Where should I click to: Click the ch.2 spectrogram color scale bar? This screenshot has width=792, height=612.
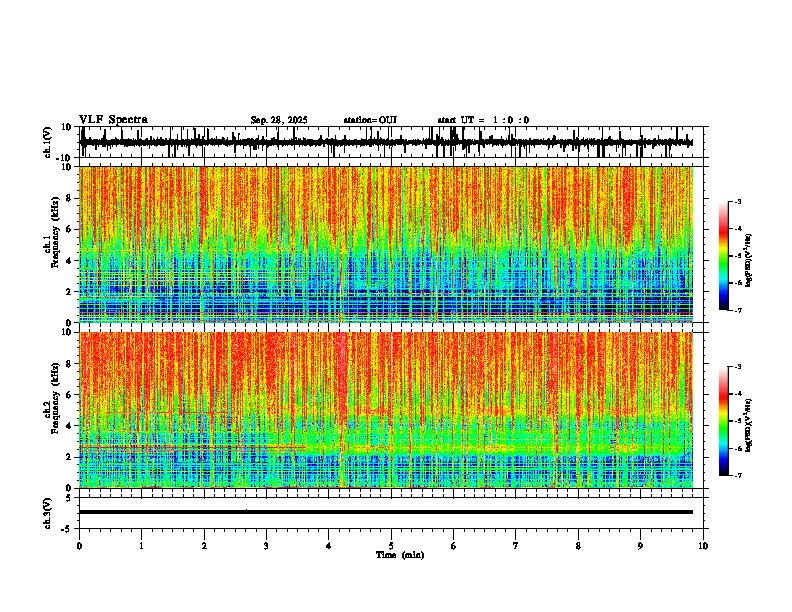724,421
